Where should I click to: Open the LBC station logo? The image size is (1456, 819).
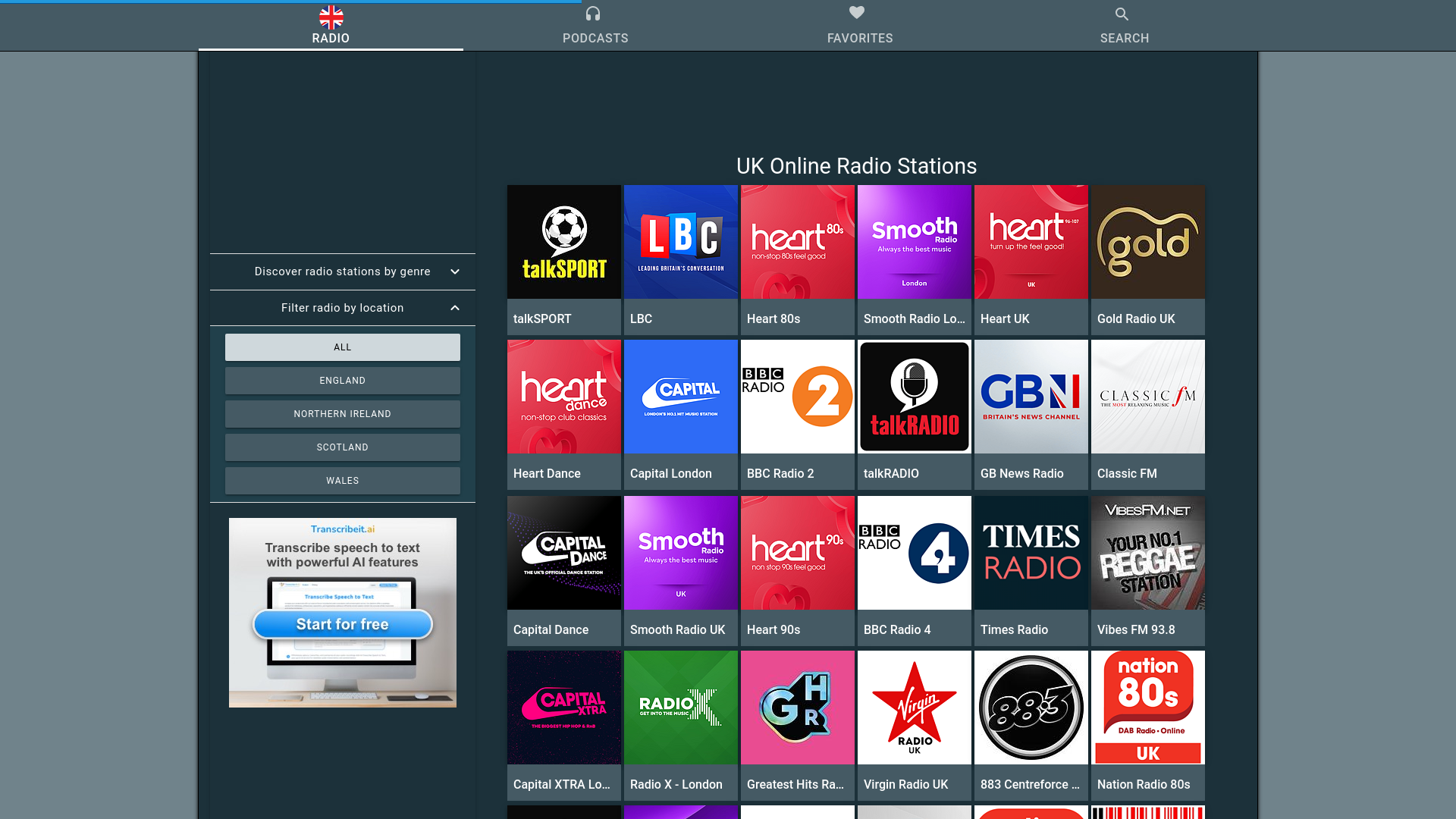click(x=681, y=242)
